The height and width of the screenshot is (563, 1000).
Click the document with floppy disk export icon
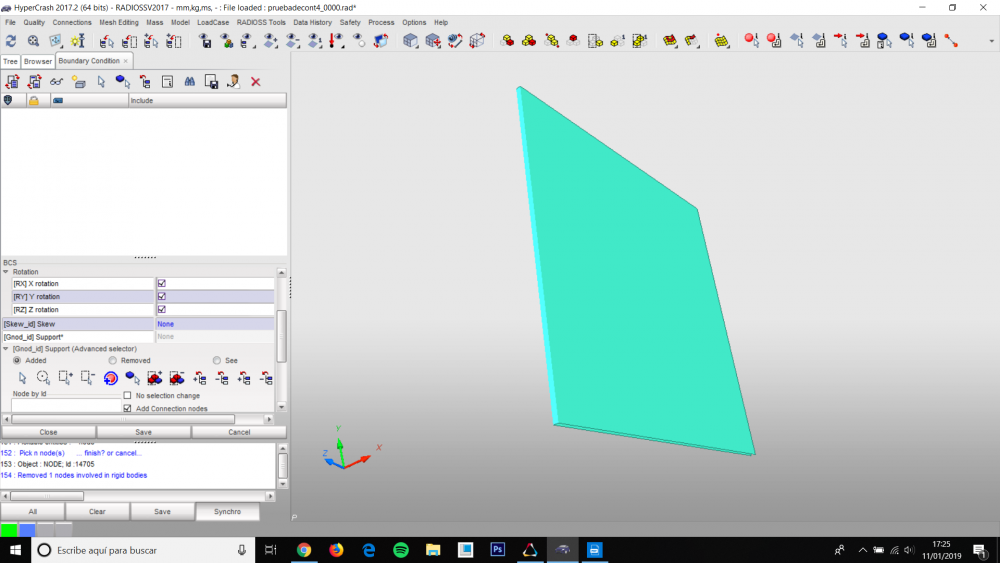tap(211, 82)
